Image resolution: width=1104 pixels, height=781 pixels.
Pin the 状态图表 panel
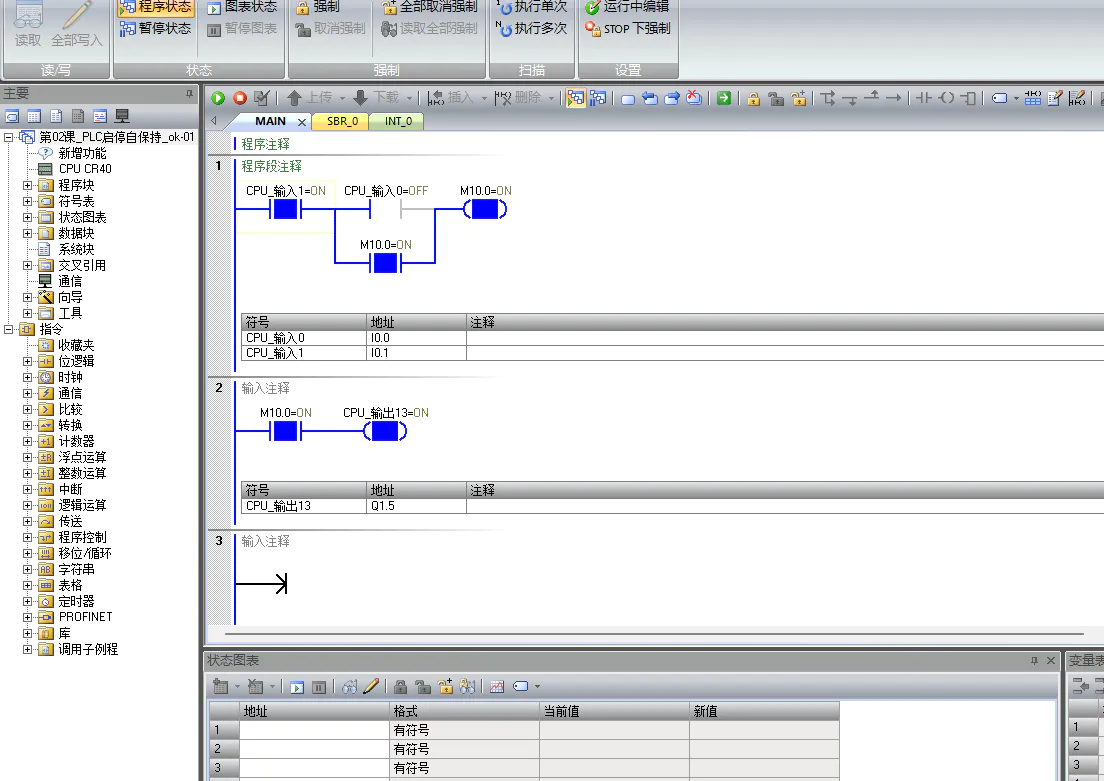[1034, 661]
